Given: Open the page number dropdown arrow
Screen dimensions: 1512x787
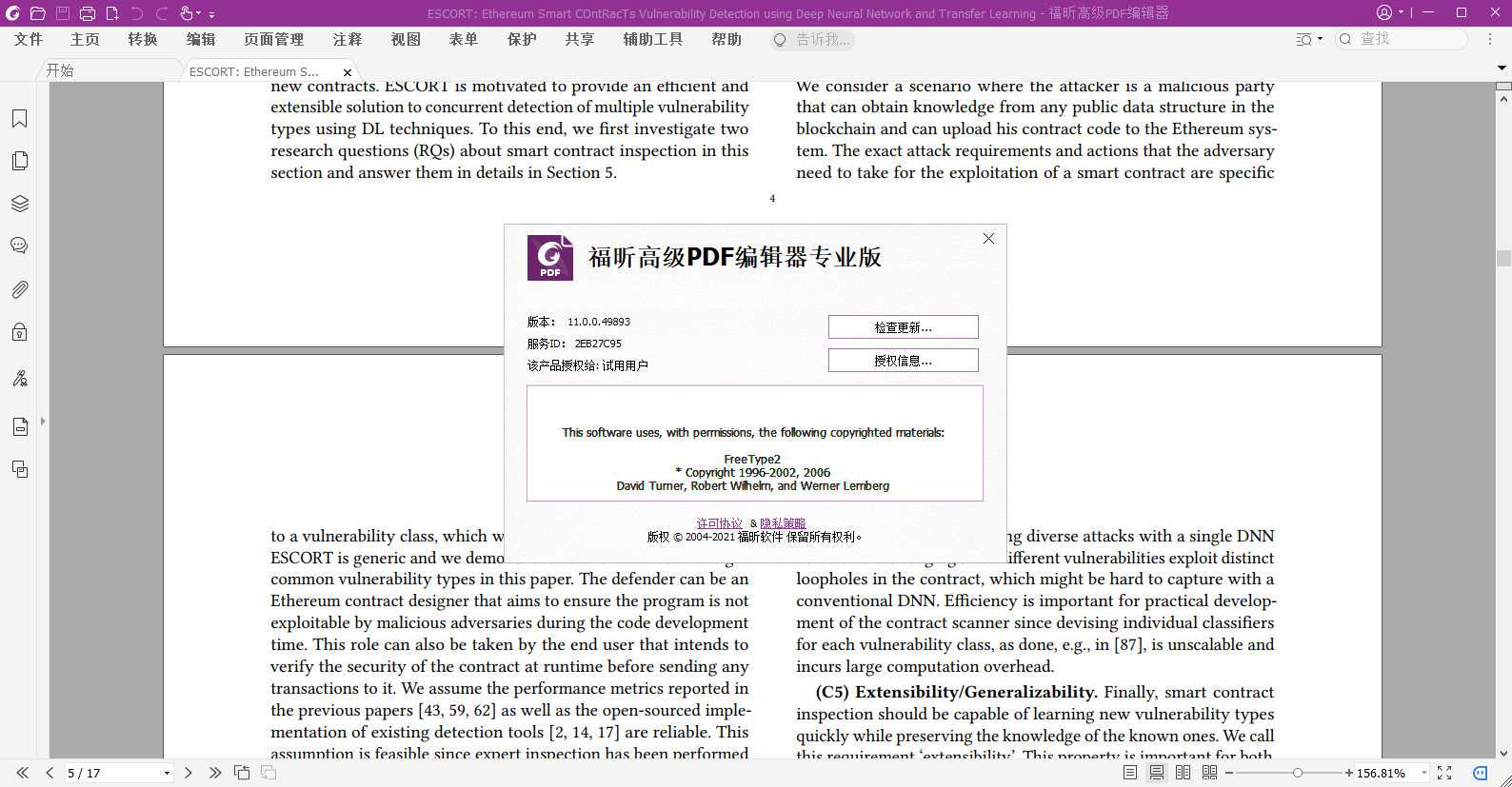Looking at the screenshot, I should pos(167,774).
